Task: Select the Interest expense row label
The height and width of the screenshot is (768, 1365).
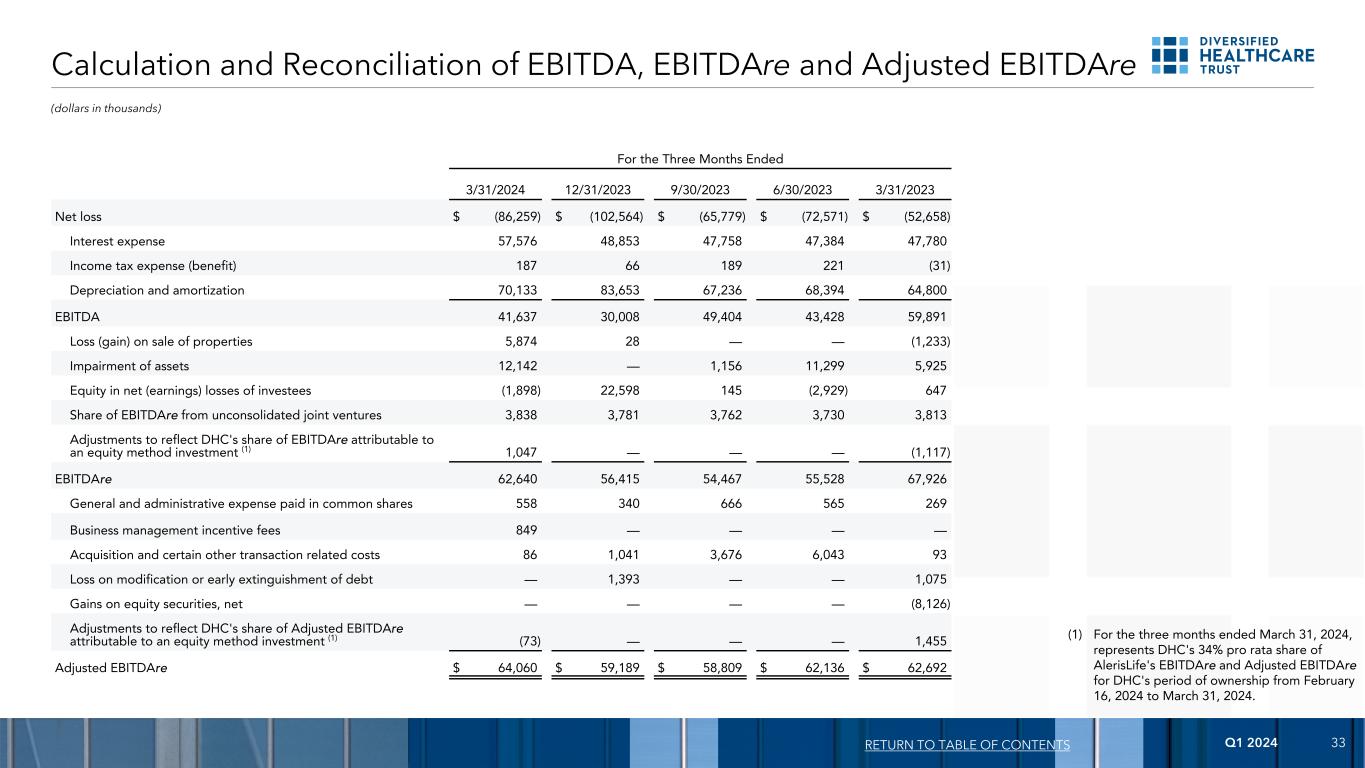Action: (x=117, y=241)
